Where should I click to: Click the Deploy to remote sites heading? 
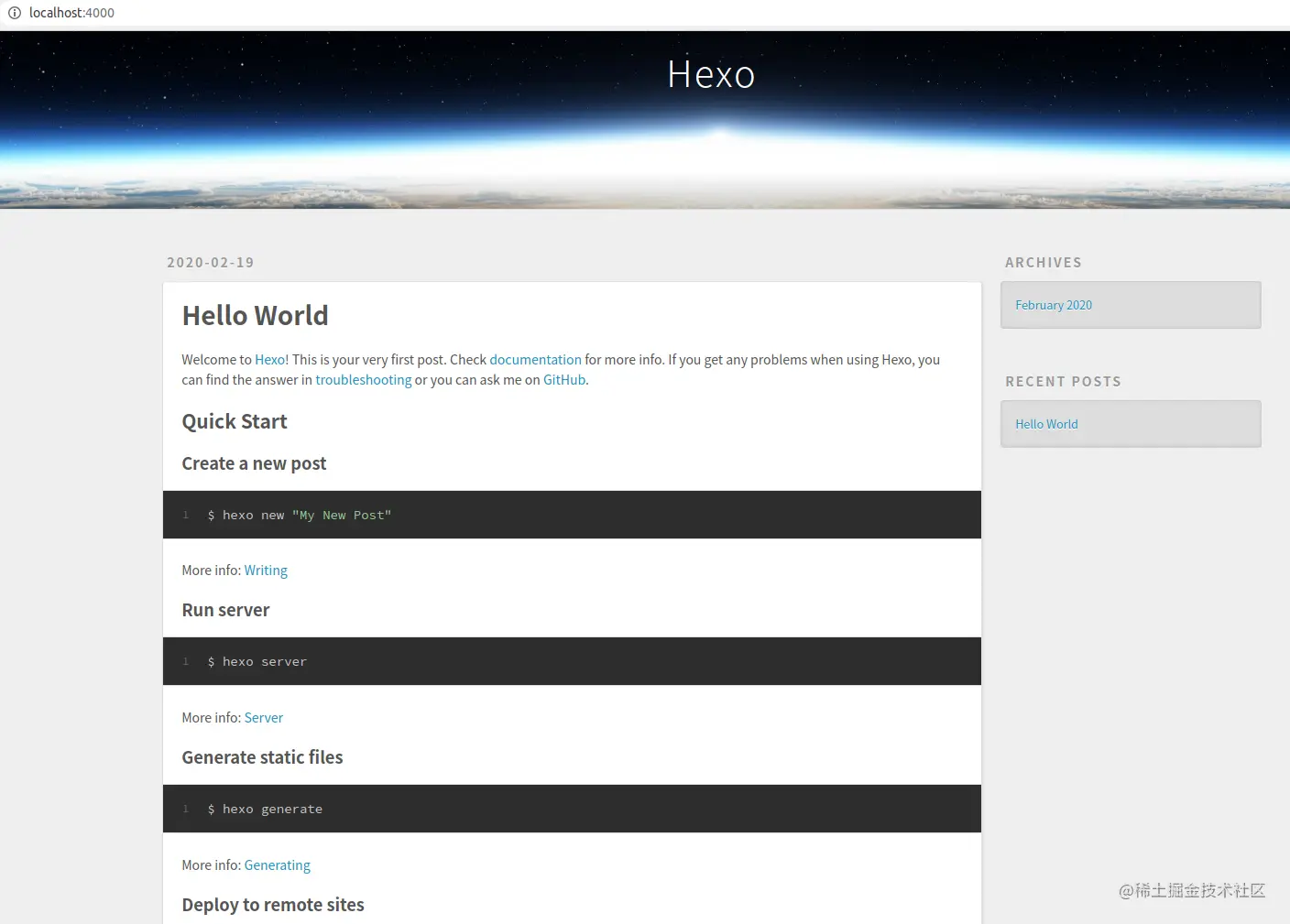click(x=273, y=905)
